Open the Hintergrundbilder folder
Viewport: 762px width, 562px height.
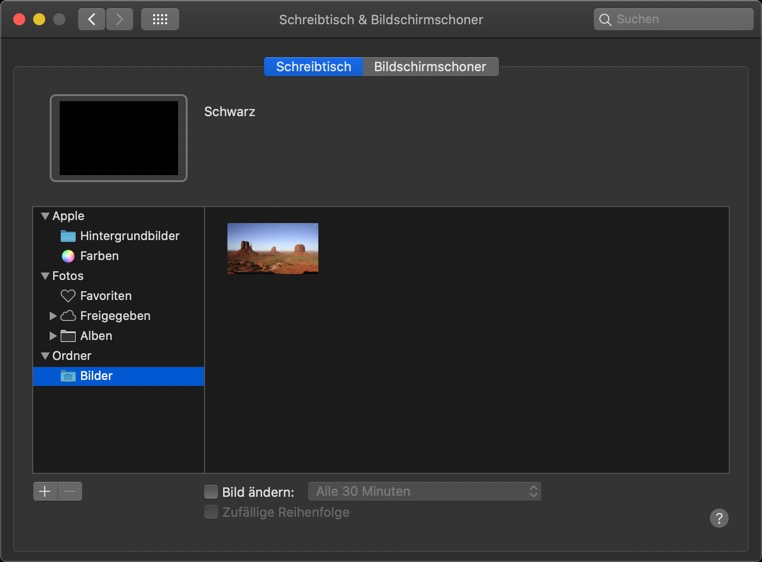129,236
